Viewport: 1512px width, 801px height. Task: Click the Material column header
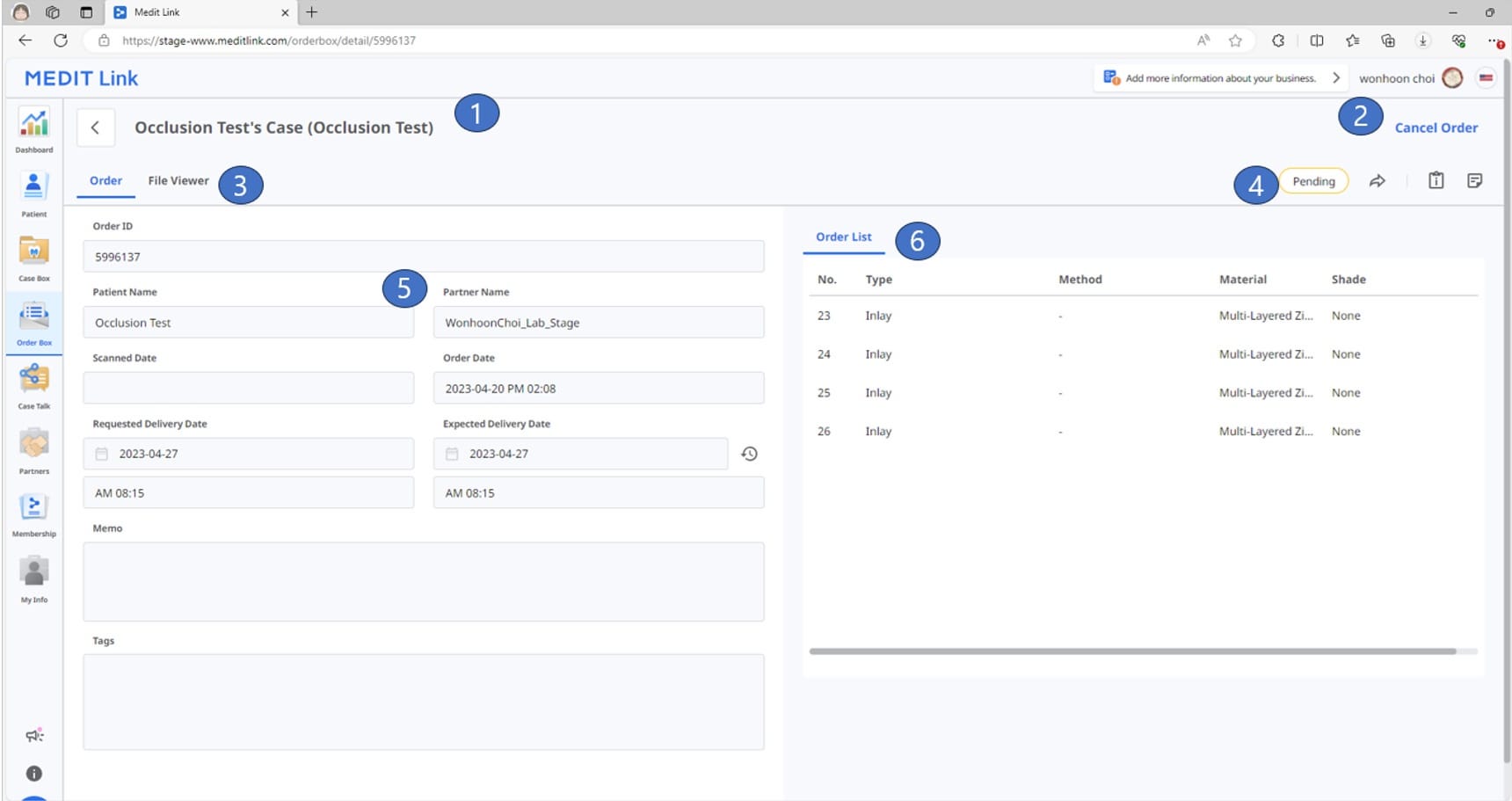click(x=1242, y=280)
